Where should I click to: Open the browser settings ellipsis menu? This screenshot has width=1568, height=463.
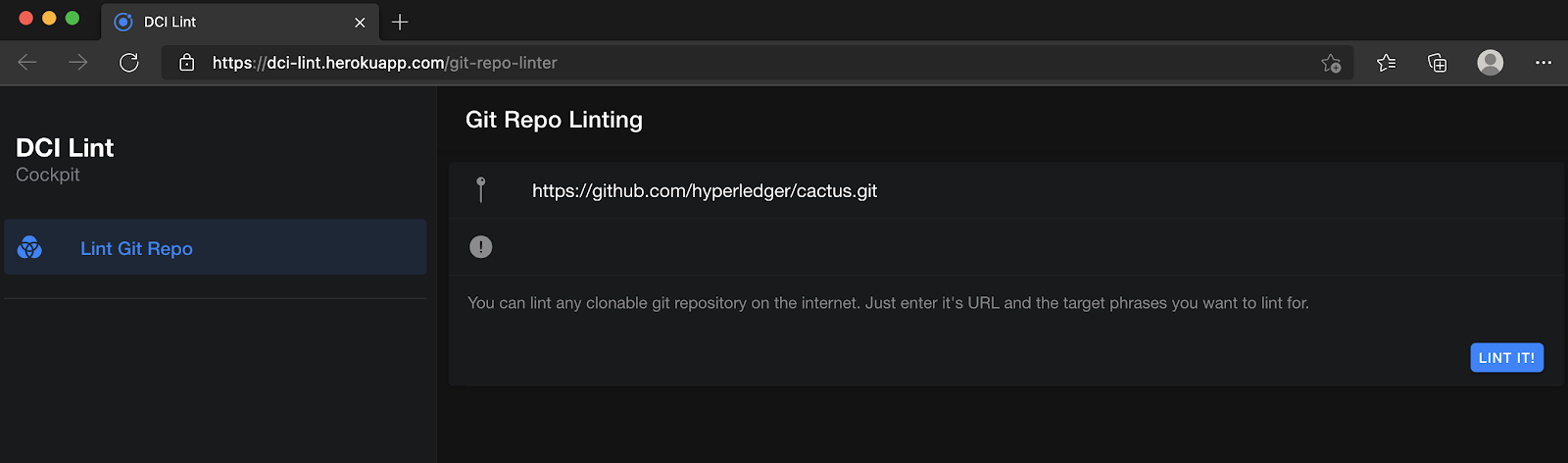[x=1543, y=63]
